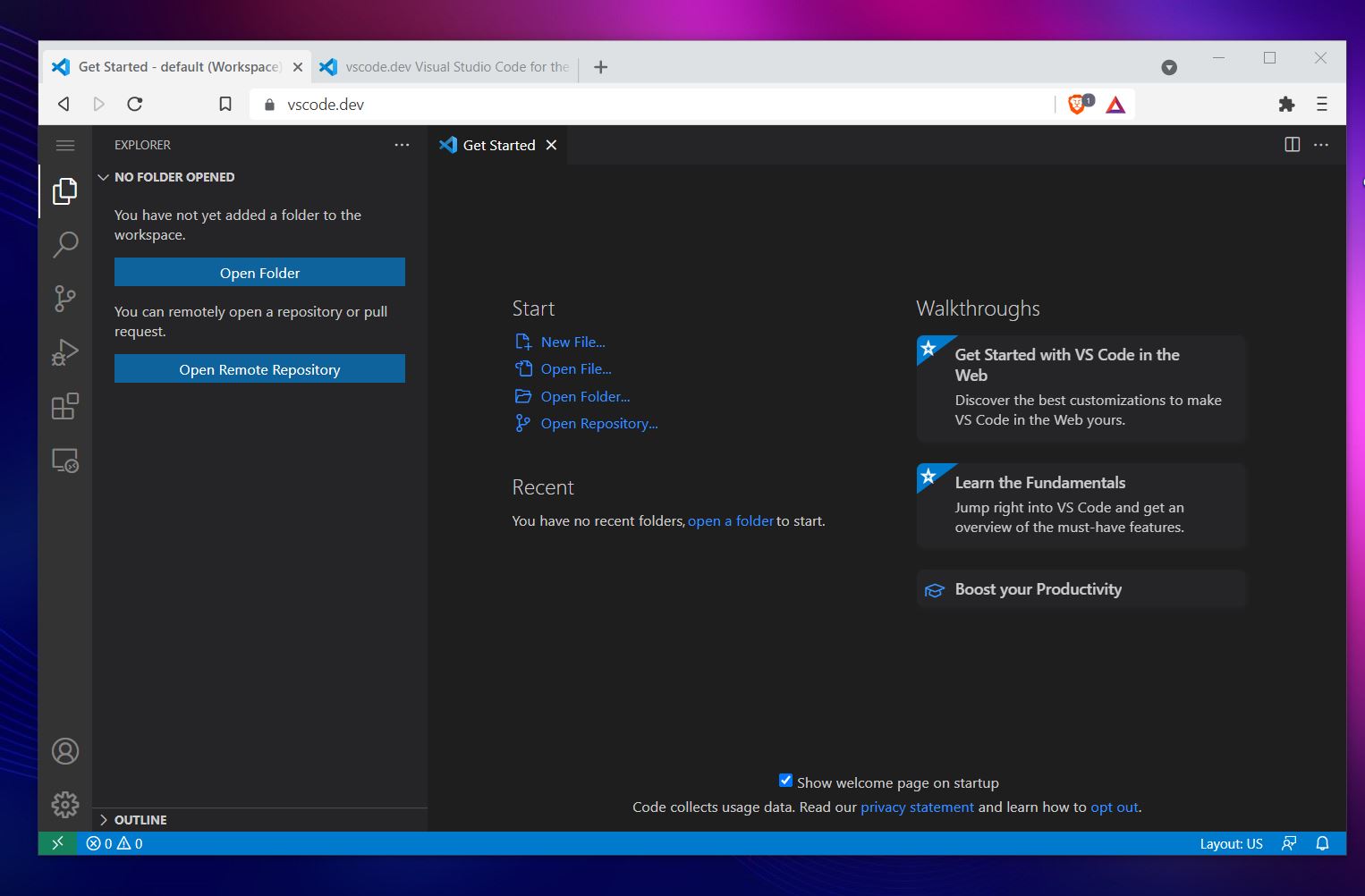
Task: Click the feedback icon in status bar
Action: [x=1289, y=843]
